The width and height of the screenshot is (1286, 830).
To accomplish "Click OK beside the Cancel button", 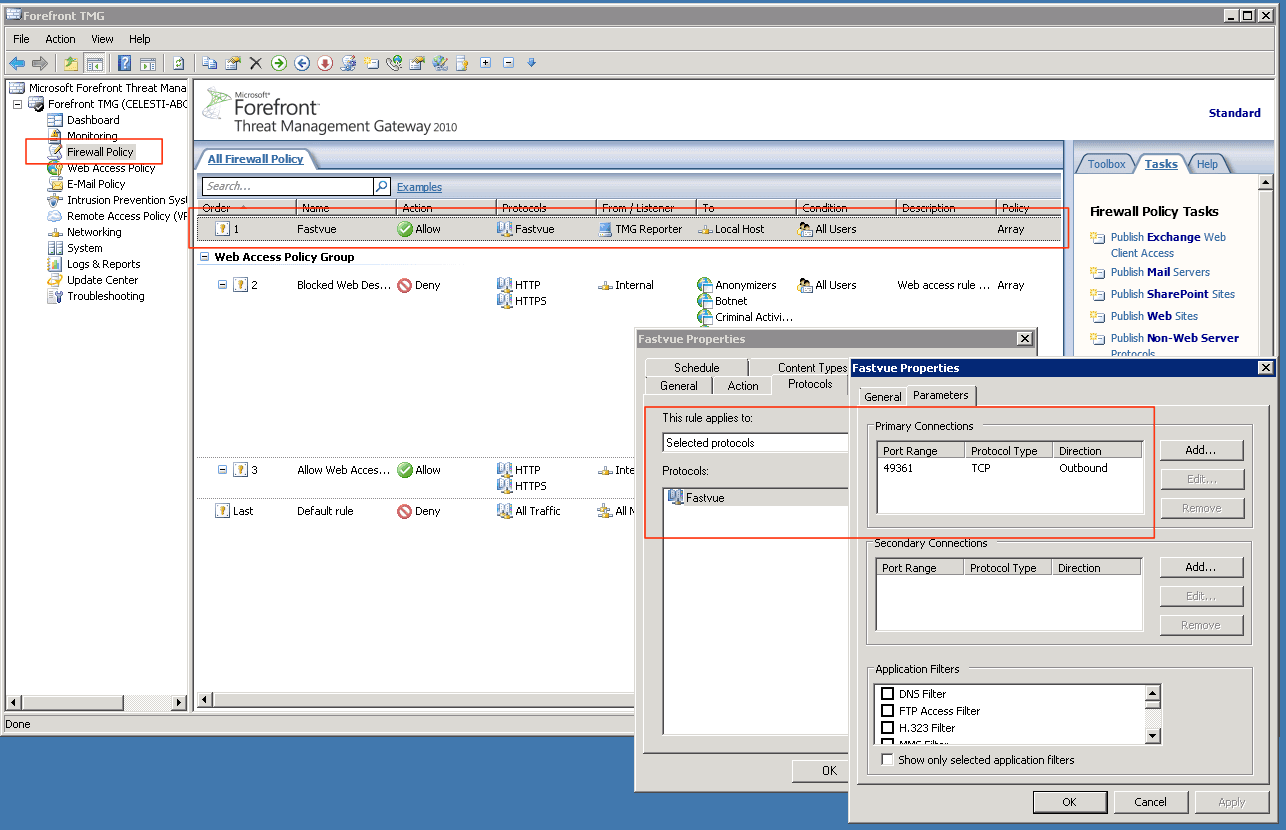I will pyautogui.click(x=1069, y=802).
